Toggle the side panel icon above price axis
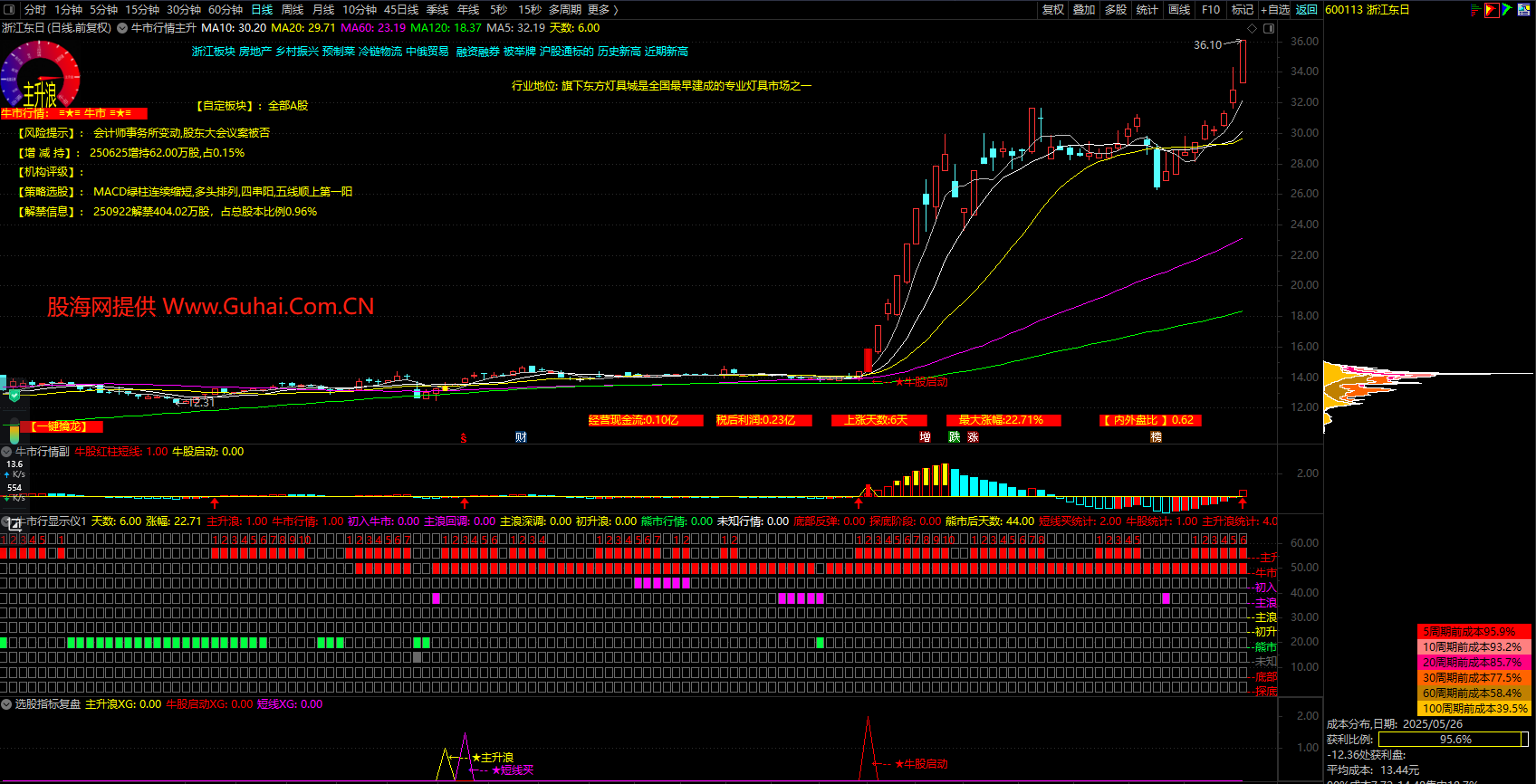This screenshot has width=1536, height=784. [x=1269, y=28]
